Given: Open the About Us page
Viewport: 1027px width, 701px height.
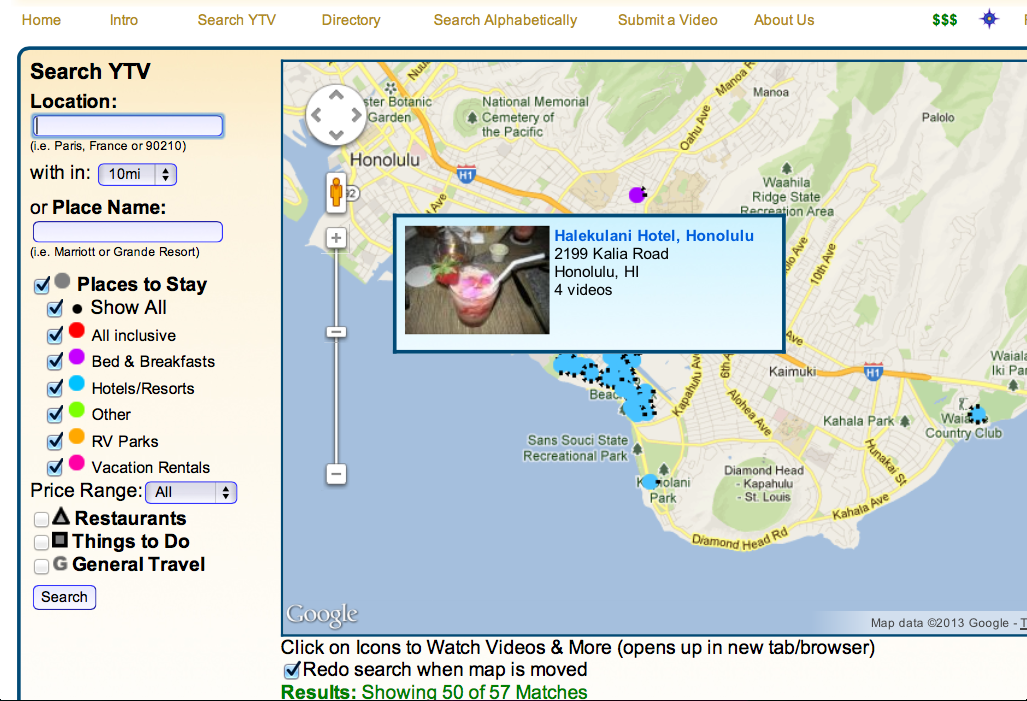Looking at the screenshot, I should pos(784,20).
